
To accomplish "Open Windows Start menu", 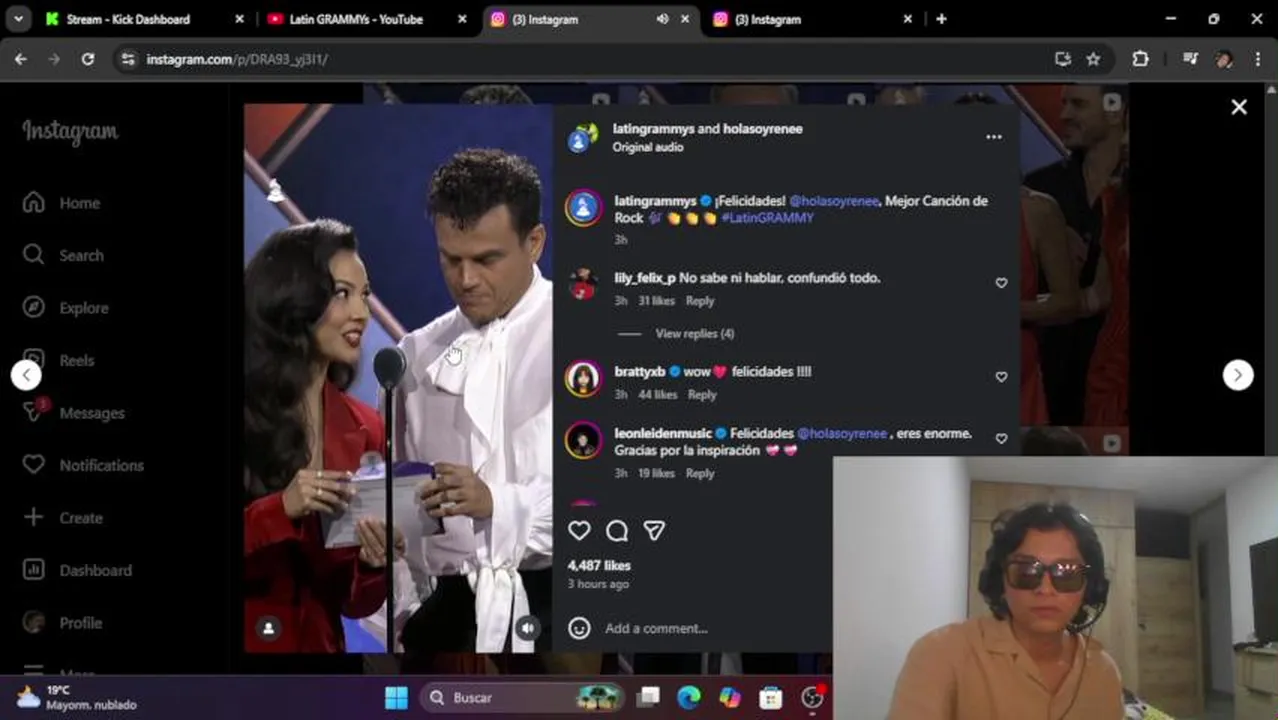I will [x=396, y=697].
